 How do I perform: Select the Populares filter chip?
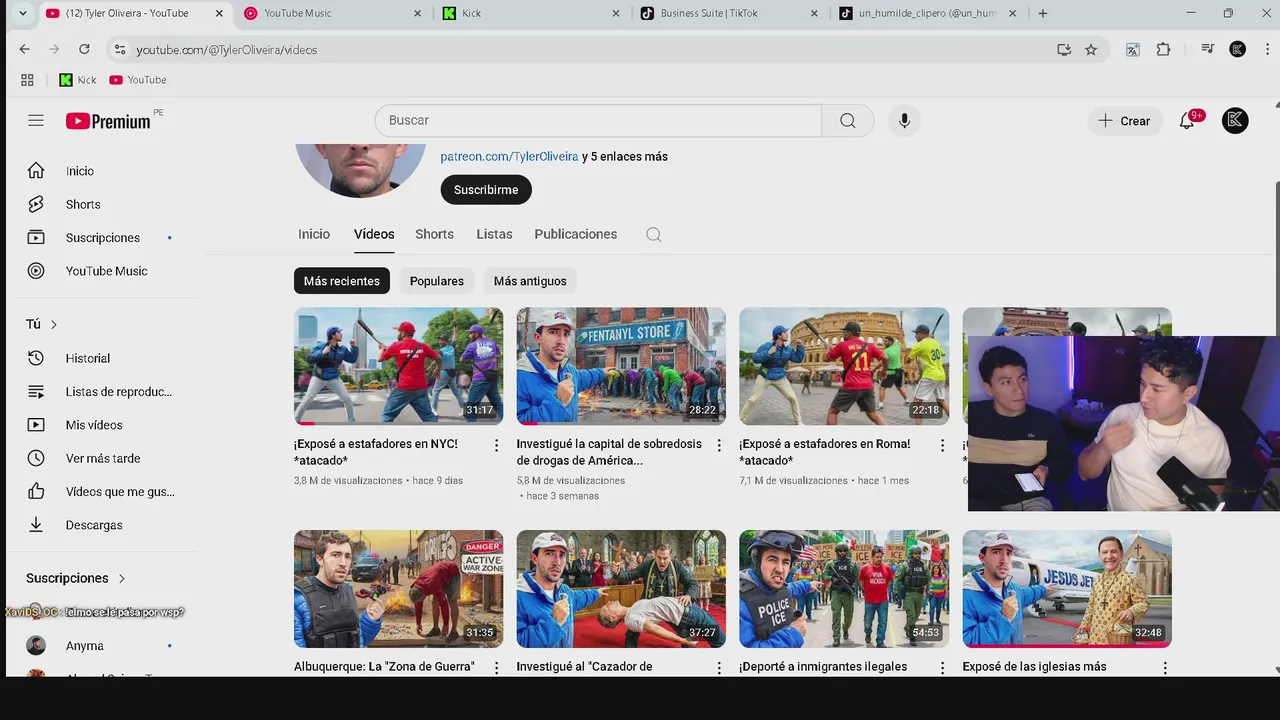point(437,281)
